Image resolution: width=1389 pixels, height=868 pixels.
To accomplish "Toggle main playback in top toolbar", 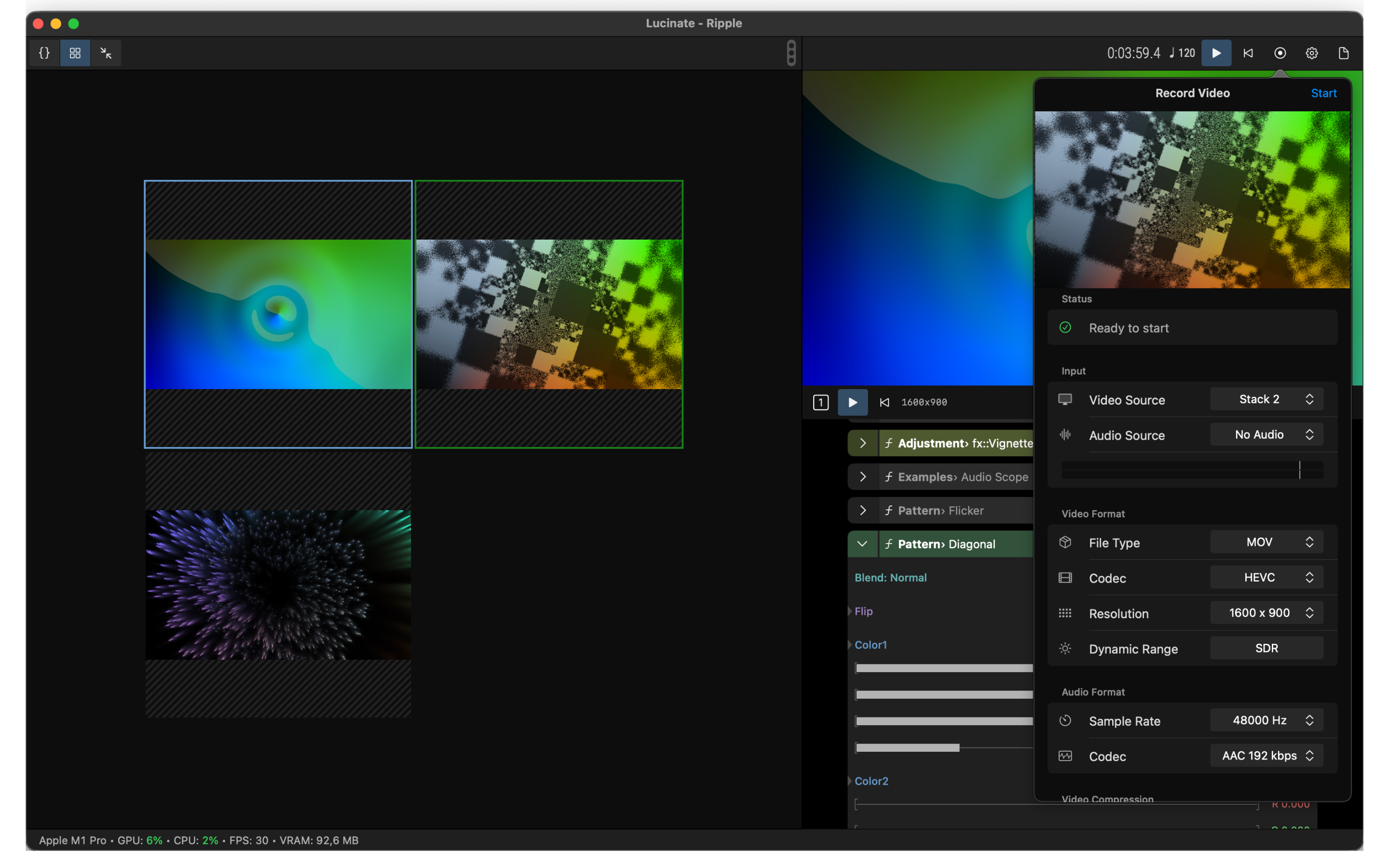I will (1216, 53).
